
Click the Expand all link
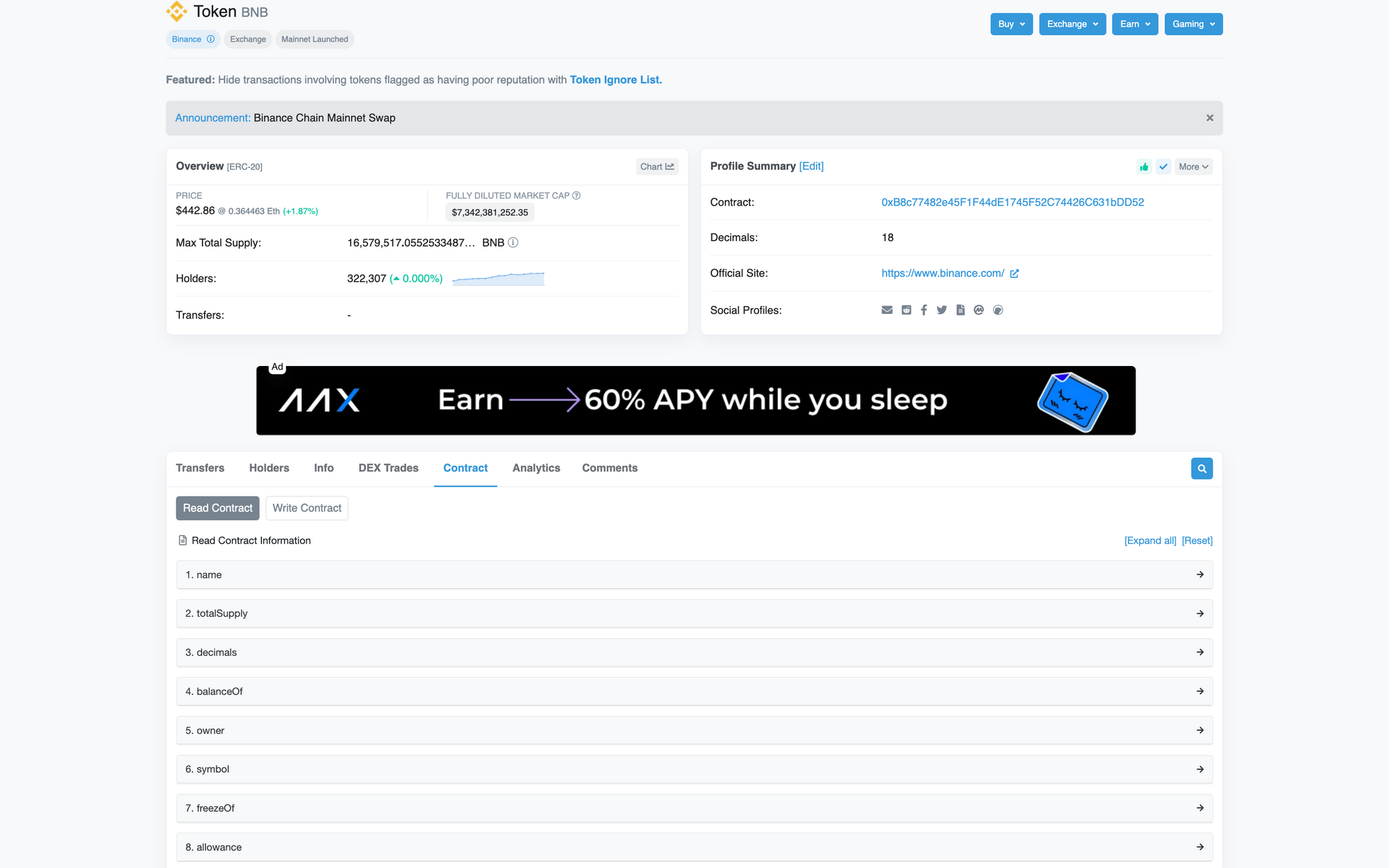tap(1150, 541)
